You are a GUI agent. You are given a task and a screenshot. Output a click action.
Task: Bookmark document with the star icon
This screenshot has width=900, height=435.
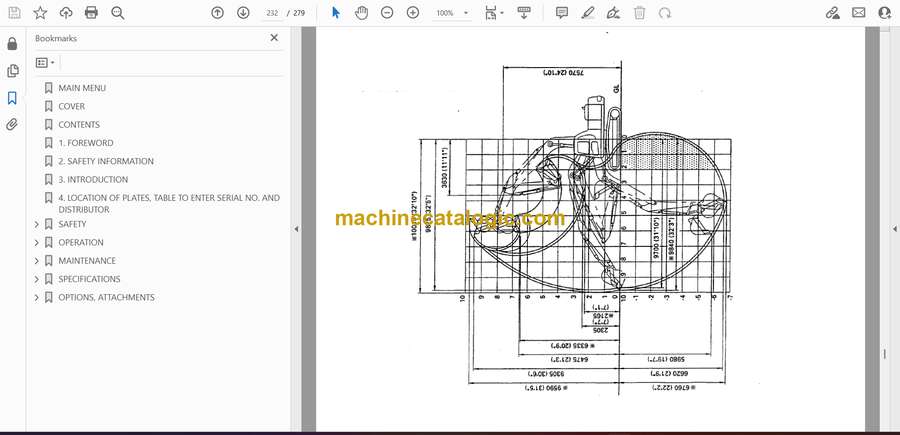point(40,13)
